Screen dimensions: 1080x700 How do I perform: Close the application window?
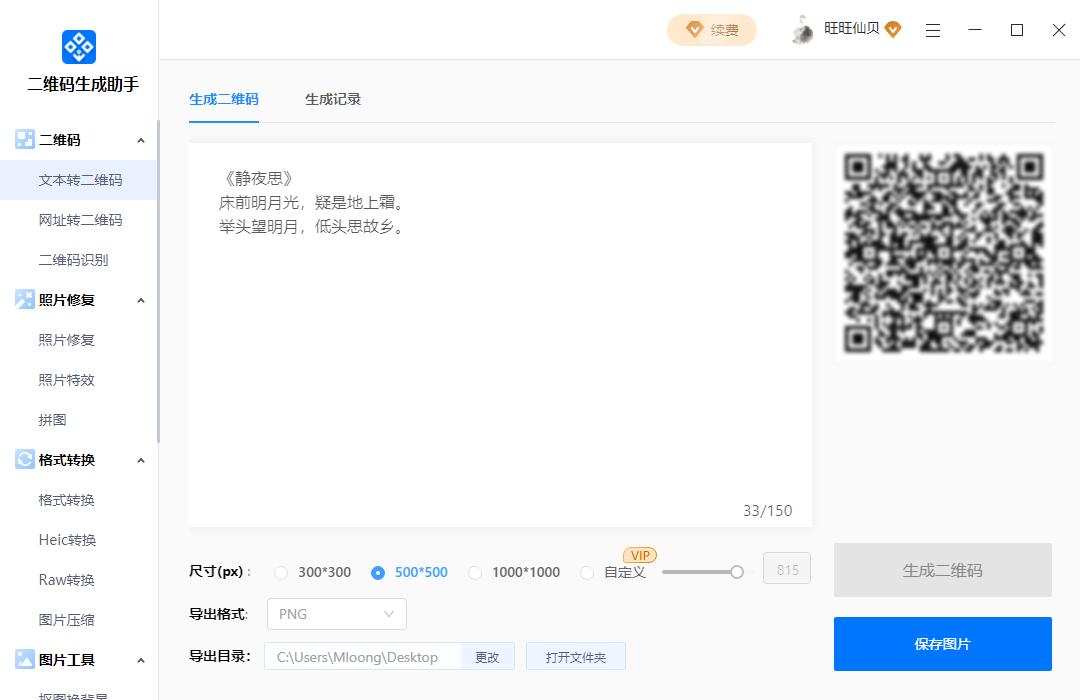(1059, 30)
